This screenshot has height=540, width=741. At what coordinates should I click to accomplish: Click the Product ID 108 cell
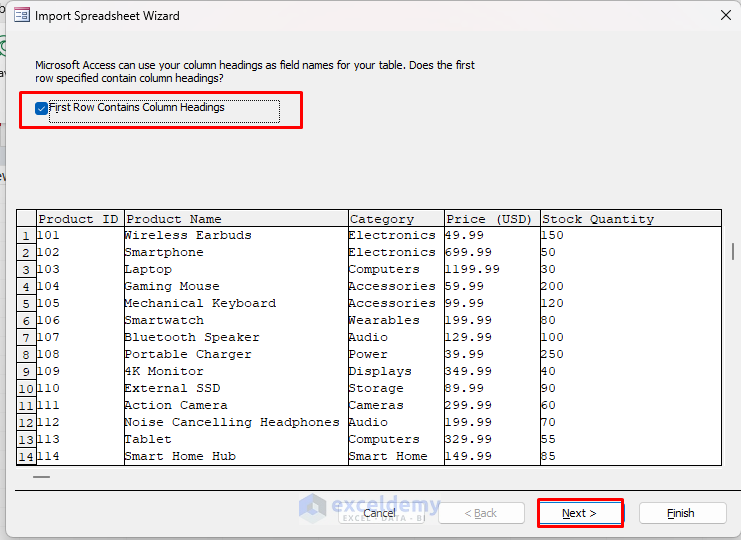click(x=80, y=354)
